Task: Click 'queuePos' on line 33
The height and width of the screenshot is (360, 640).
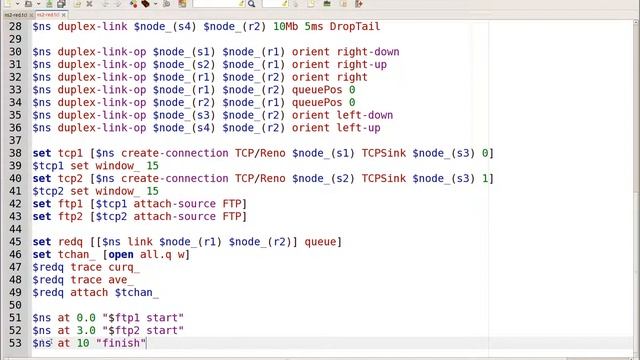Action: coord(317,90)
